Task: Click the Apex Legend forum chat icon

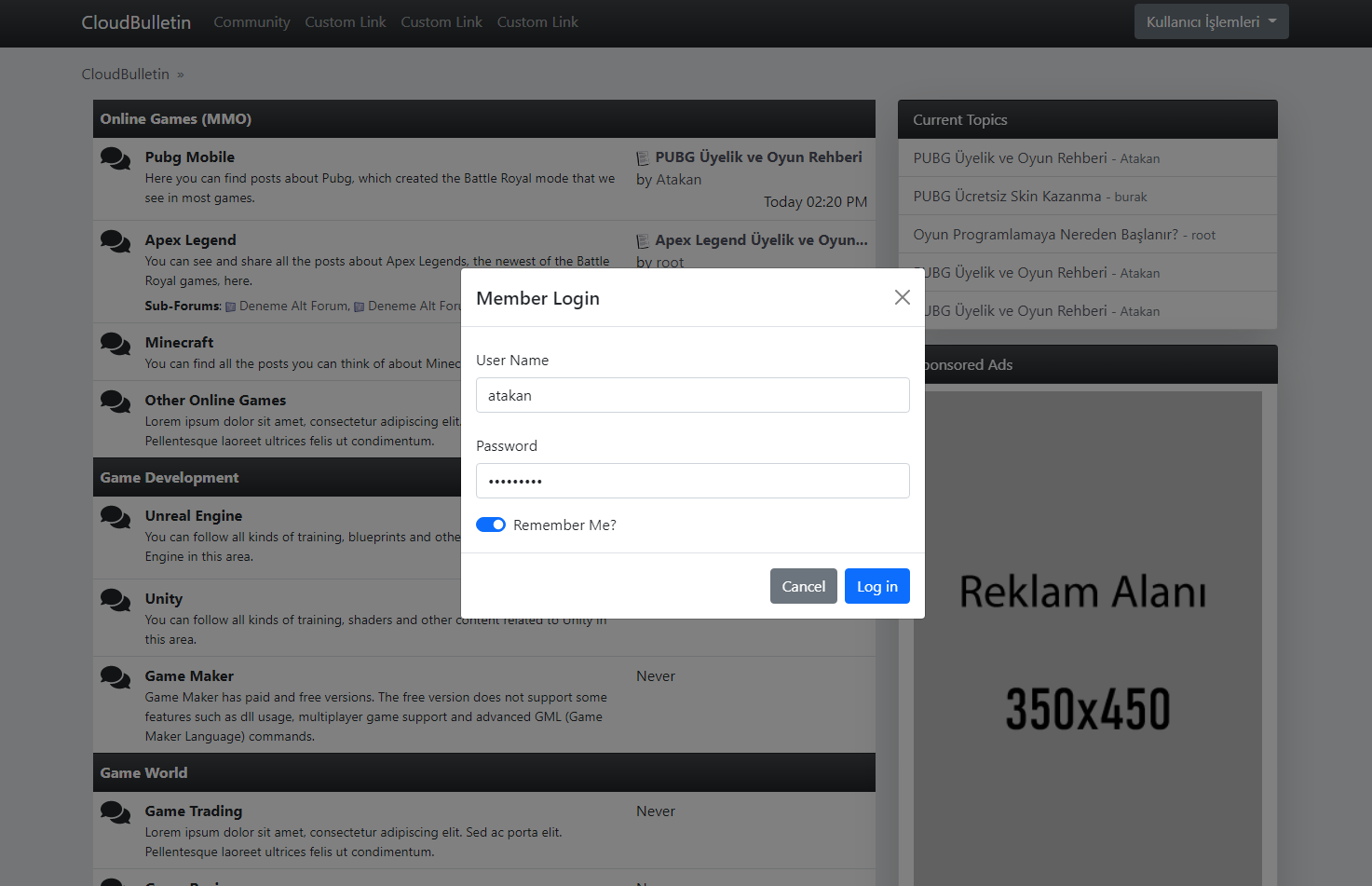Action: coord(115,241)
